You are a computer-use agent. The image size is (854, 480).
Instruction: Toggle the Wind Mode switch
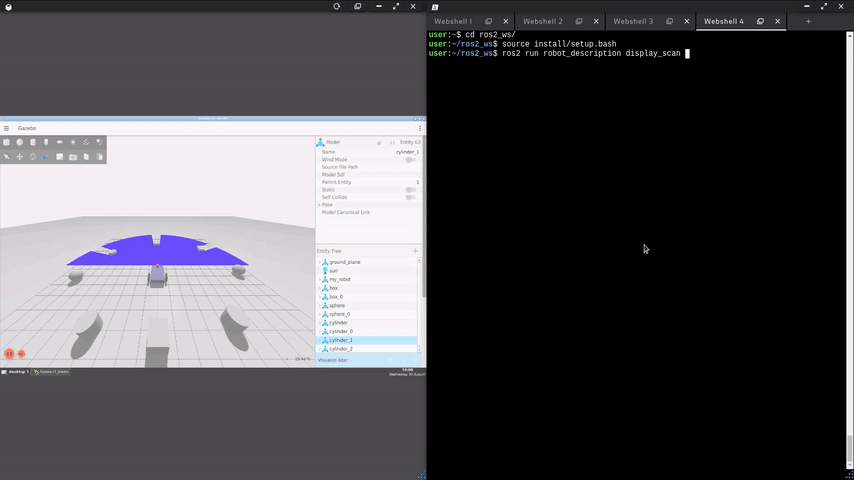411,160
